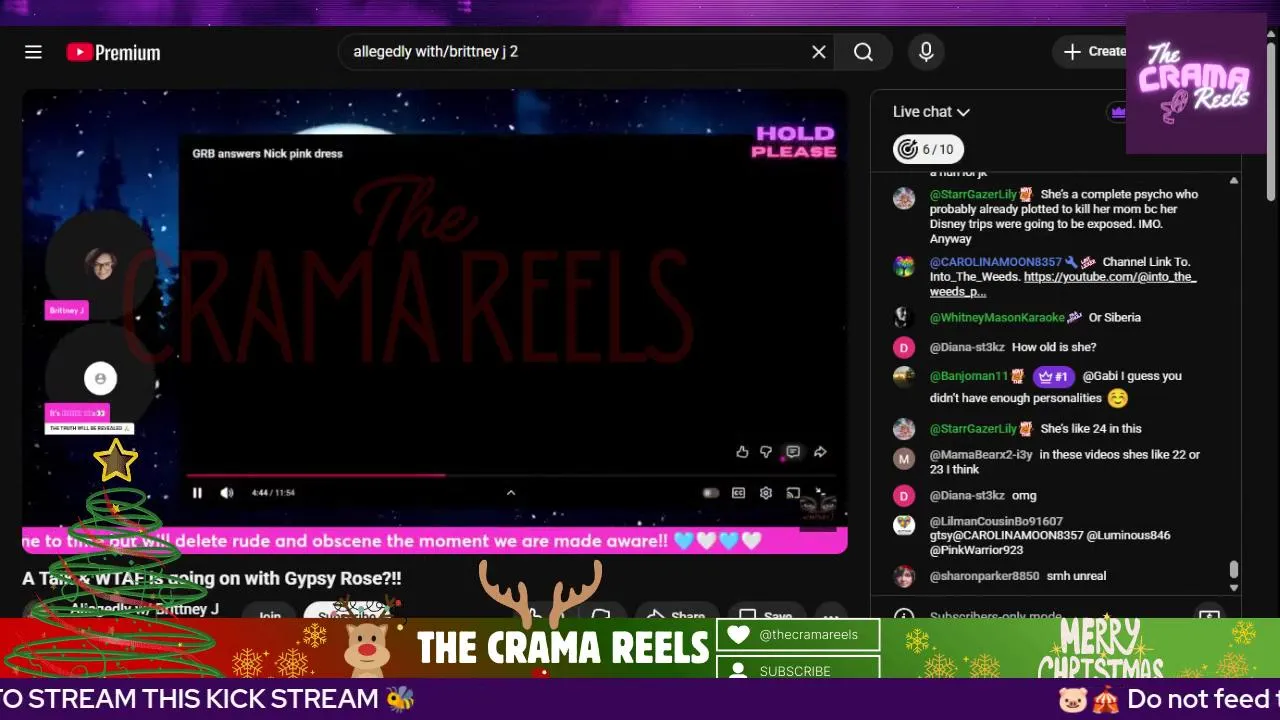The width and height of the screenshot is (1280, 720).
Task: Pause the embedded video player
Action: click(197, 493)
